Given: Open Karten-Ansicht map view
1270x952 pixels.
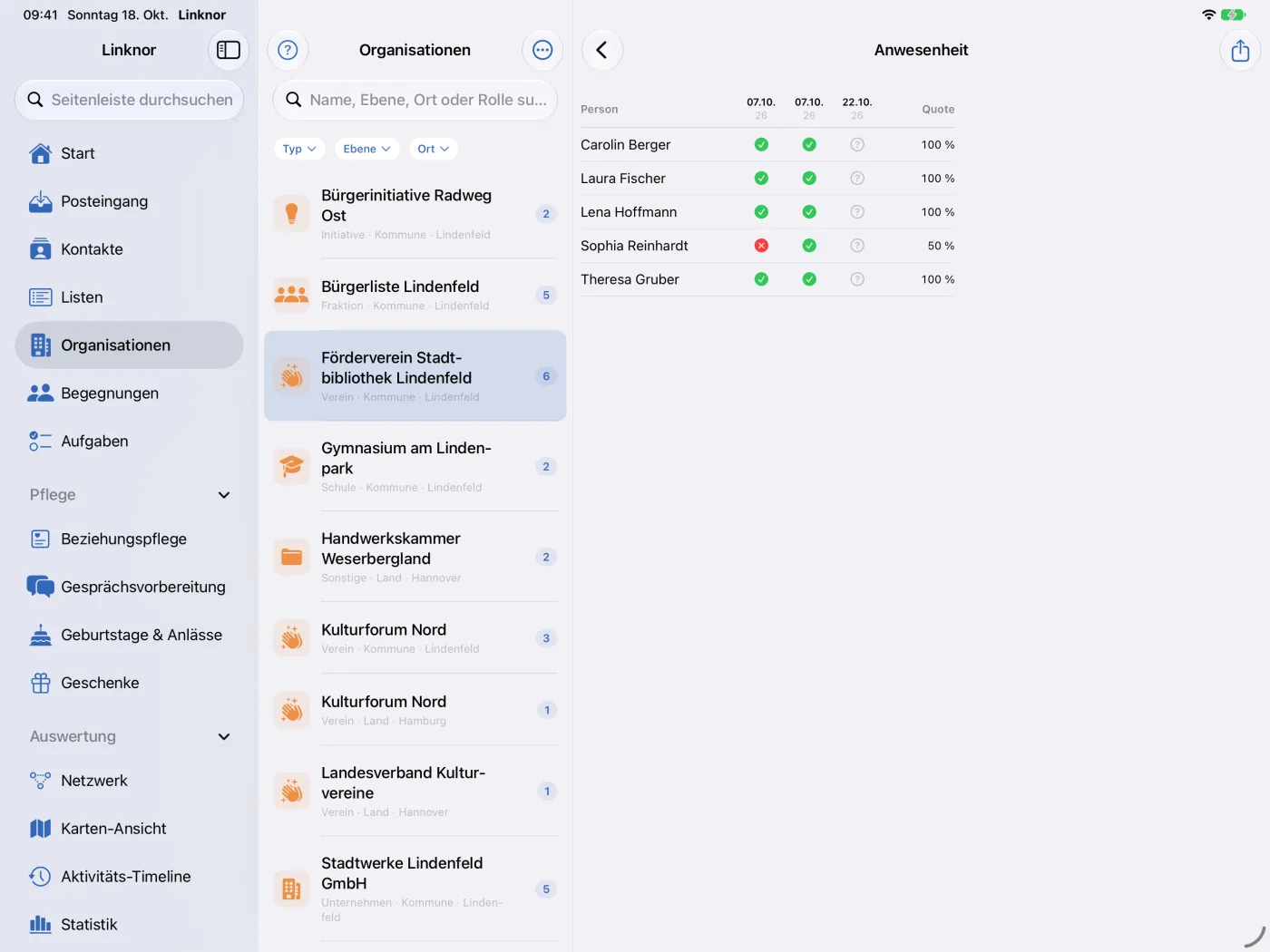Looking at the screenshot, I should coord(129,829).
